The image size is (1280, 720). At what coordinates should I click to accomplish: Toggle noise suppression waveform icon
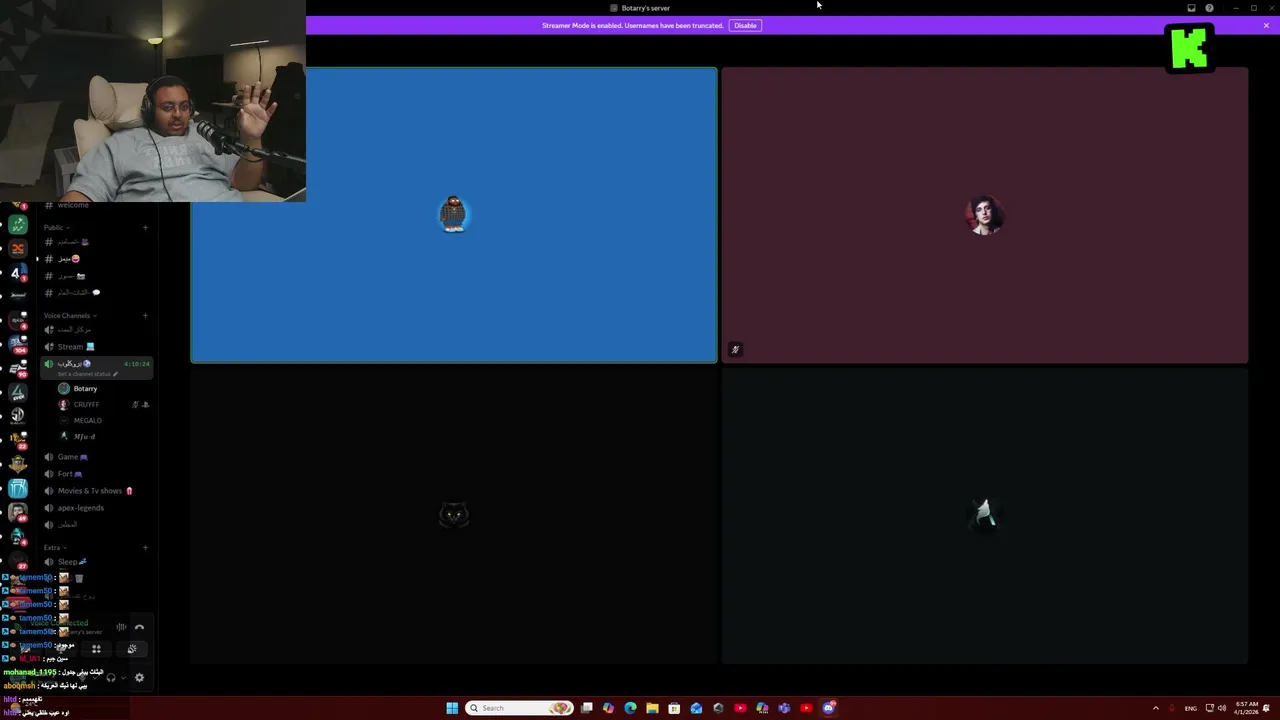pos(121,628)
